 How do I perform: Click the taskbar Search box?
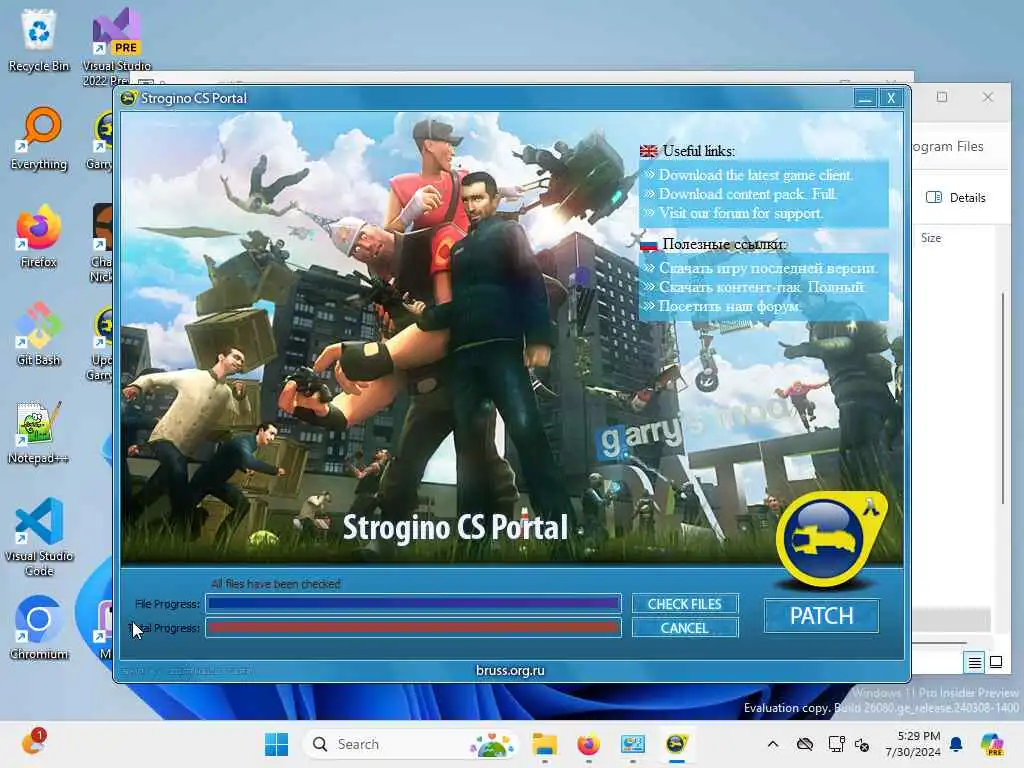(411, 744)
